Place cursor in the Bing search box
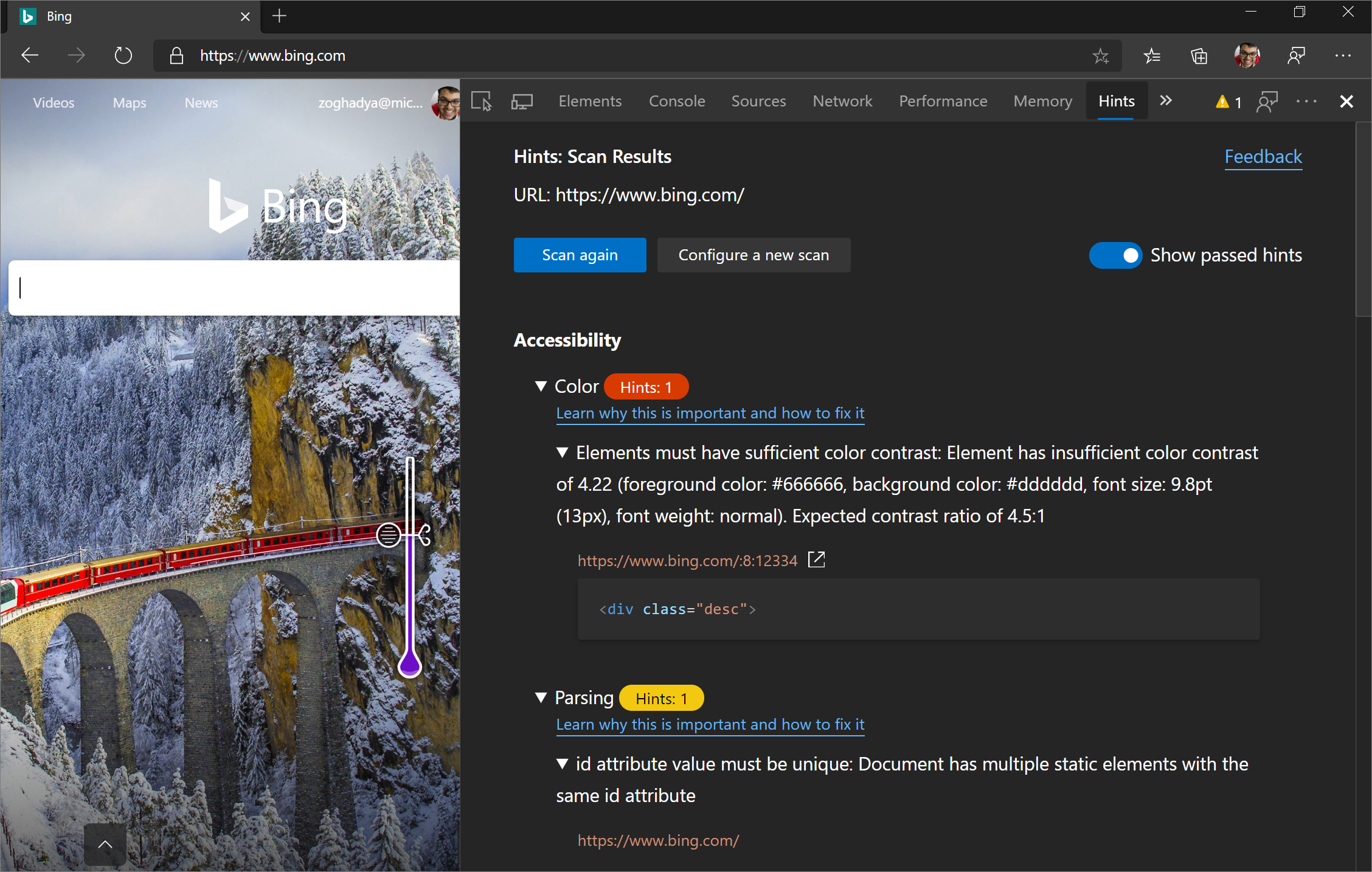Viewport: 1372px width, 872px height. [231, 288]
